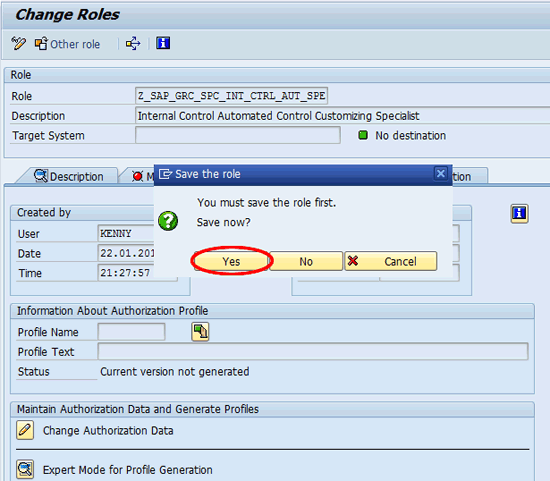Click Yes to save the role
The width and height of the screenshot is (550, 481).
pyautogui.click(x=231, y=261)
